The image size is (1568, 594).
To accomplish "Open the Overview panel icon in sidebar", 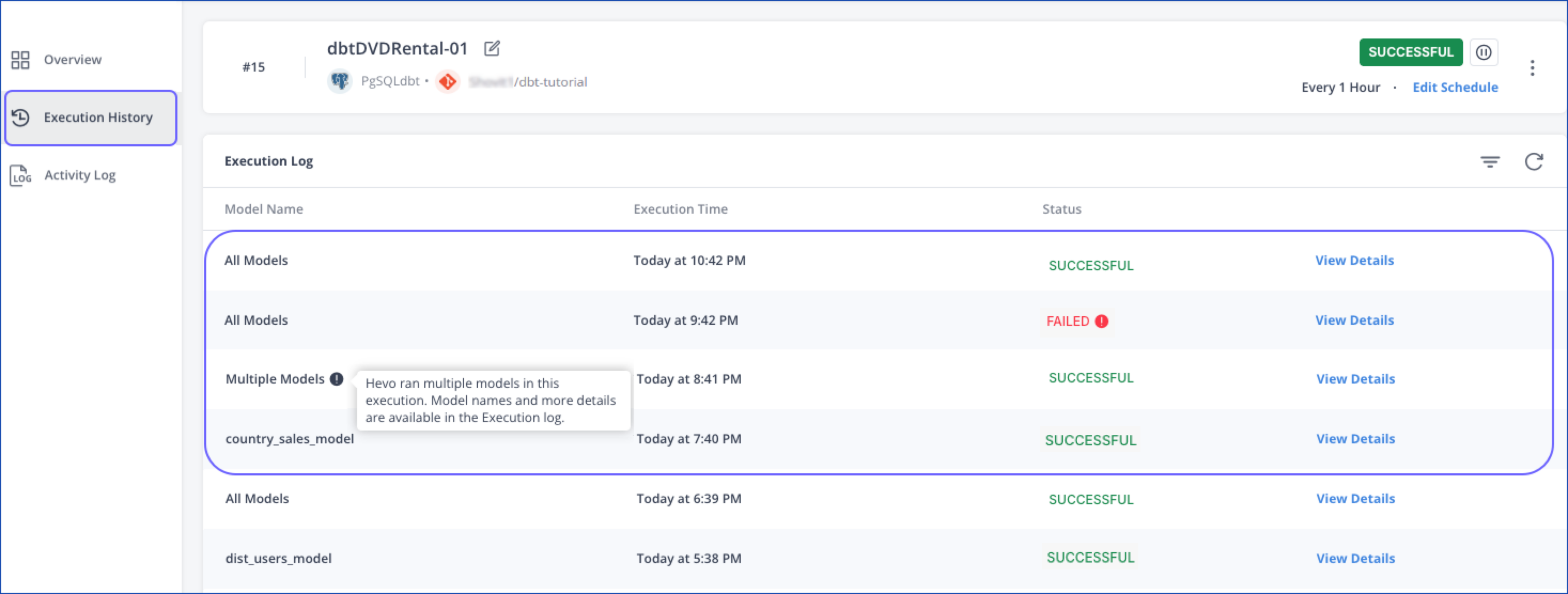I will (20, 59).
